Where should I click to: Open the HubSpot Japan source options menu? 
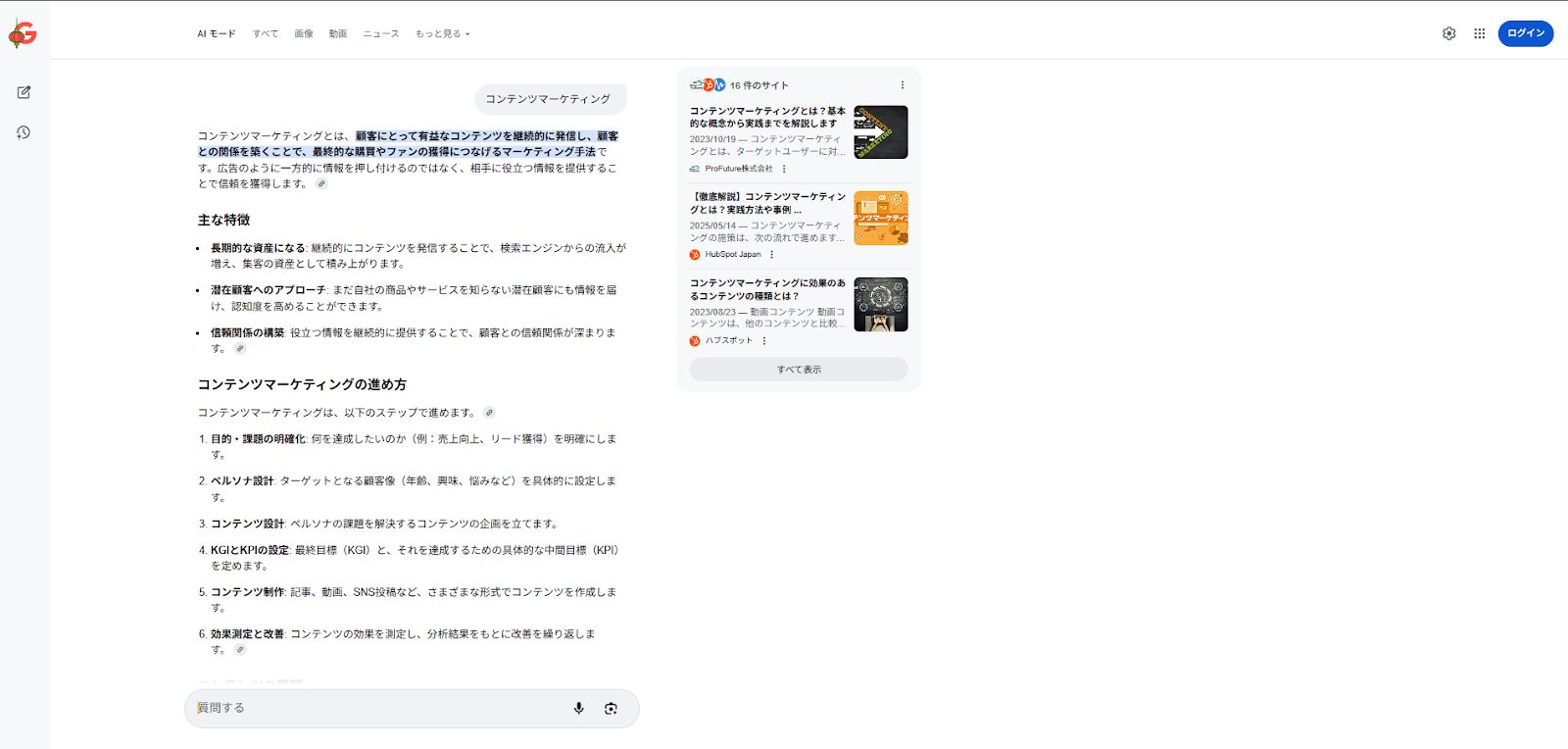coord(772,255)
